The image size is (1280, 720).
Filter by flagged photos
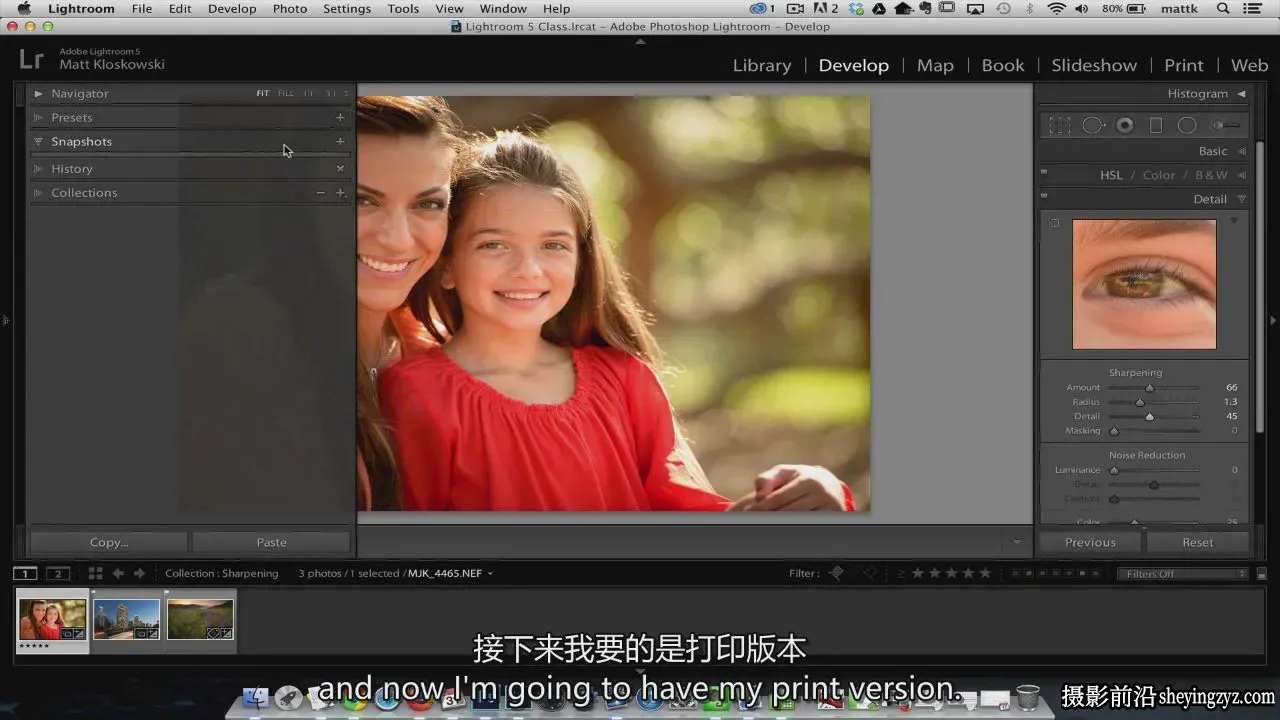[837, 573]
